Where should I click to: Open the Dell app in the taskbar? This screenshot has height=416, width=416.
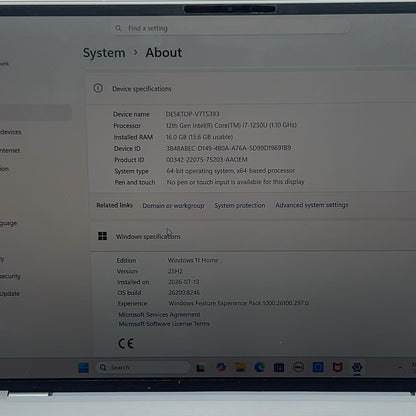click(x=298, y=367)
